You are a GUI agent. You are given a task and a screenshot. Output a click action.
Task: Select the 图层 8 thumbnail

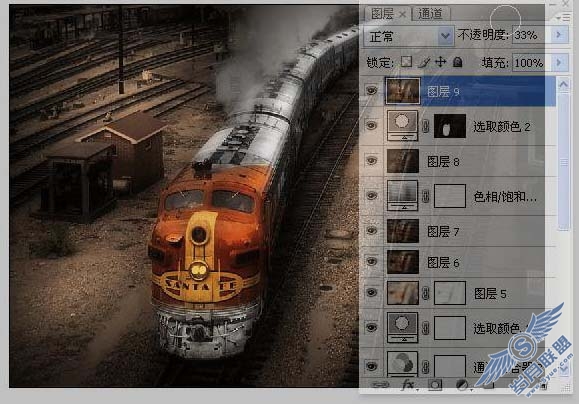tap(403, 161)
